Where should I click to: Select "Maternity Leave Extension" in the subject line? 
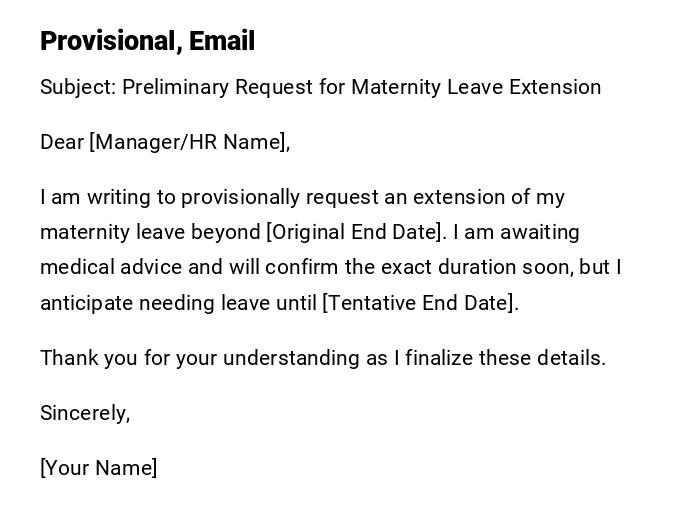pyautogui.click(x=476, y=87)
